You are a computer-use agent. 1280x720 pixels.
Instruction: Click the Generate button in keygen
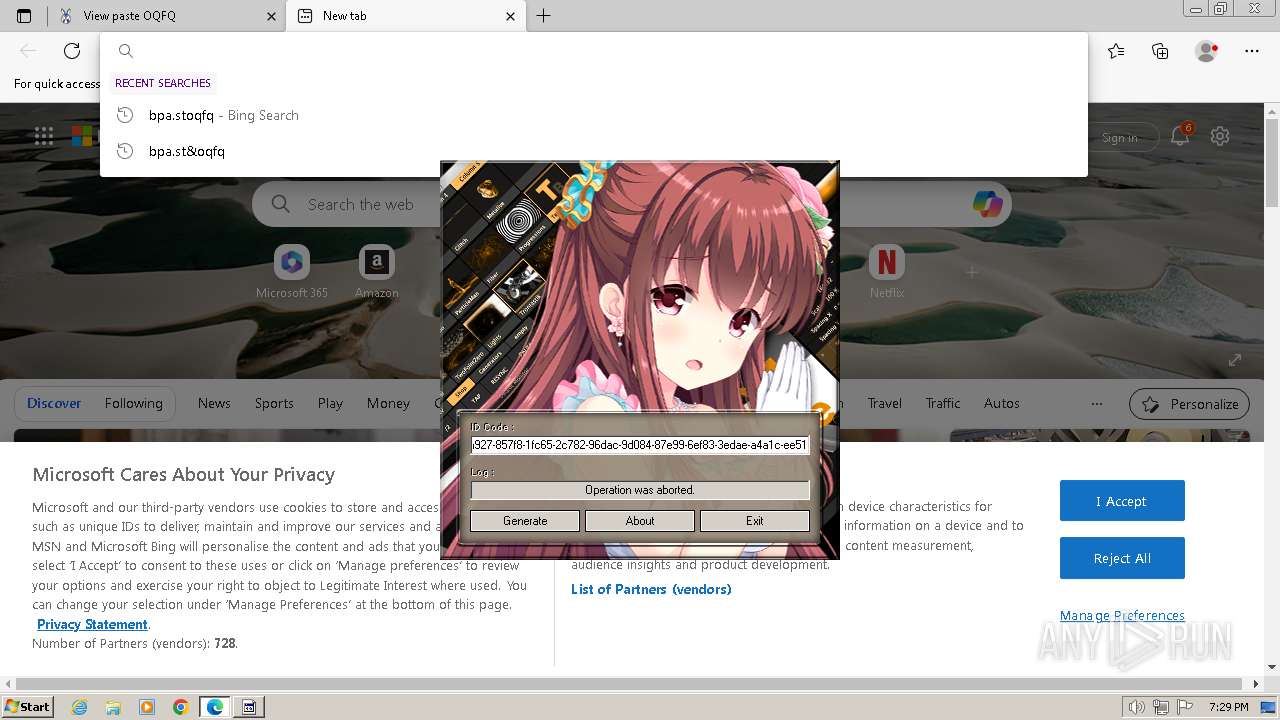(x=525, y=521)
